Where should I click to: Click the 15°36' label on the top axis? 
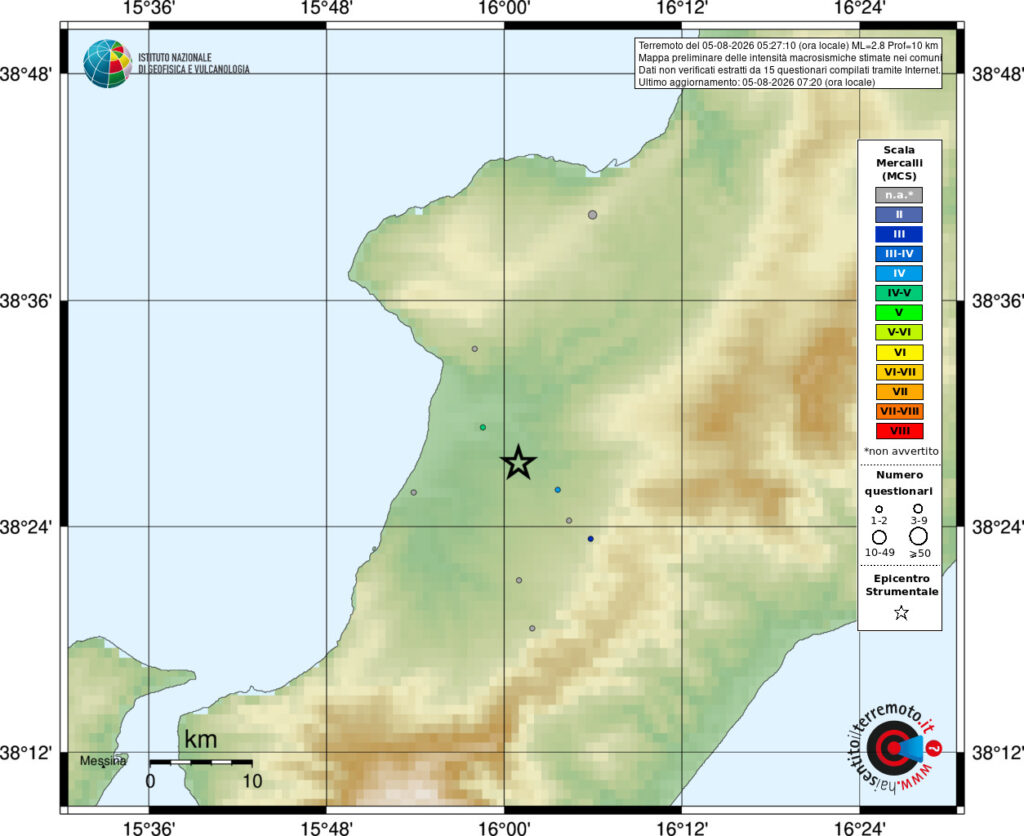(x=150, y=8)
